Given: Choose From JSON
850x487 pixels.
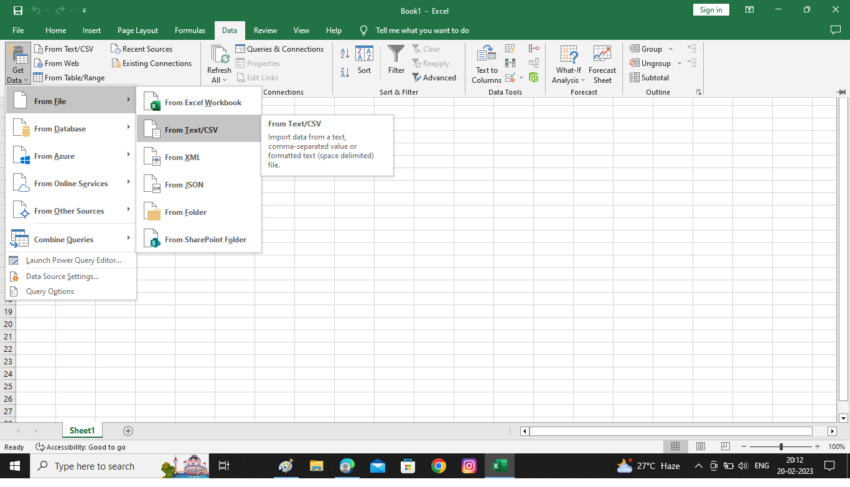Looking at the screenshot, I should pyautogui.click(x=199, y=184).
